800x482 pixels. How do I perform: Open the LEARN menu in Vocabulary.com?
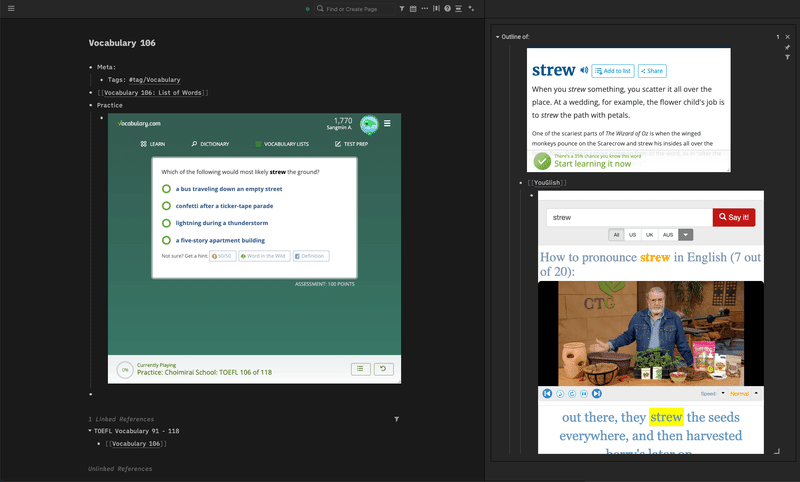tap(153, 144)
